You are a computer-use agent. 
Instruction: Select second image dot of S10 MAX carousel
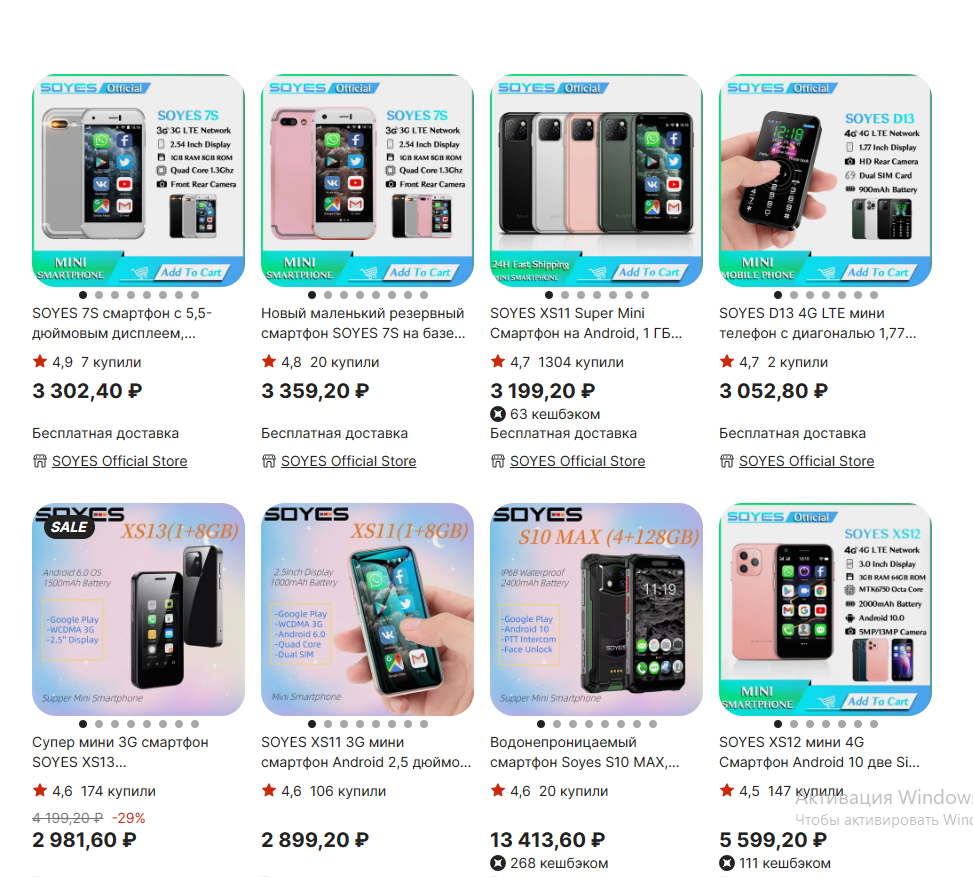point(557,724)
